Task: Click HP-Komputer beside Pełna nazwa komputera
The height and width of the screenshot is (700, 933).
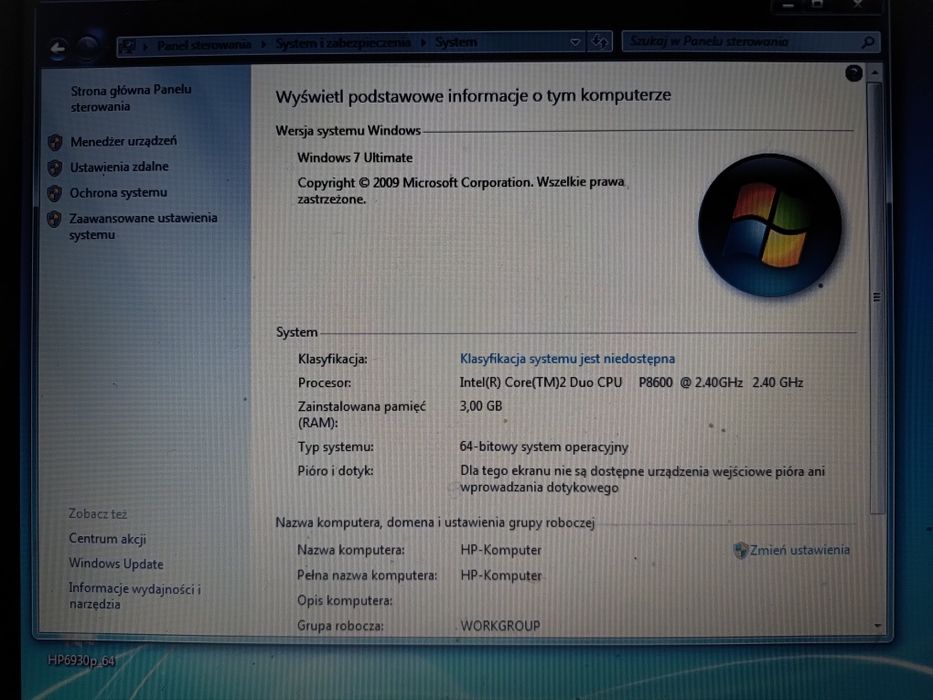Action: (501, 576)
